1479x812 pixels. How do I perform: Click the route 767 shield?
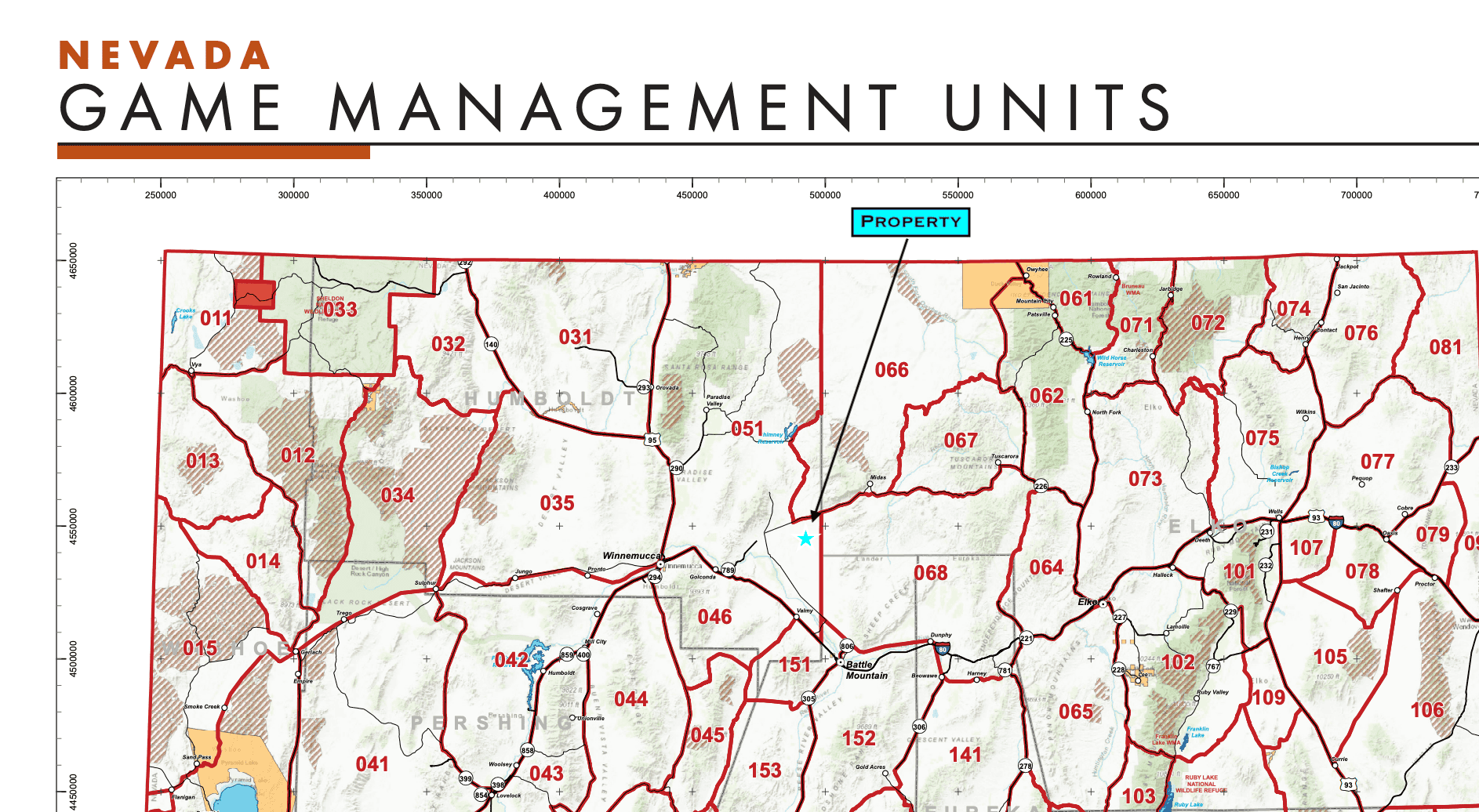pos(1213,667)
